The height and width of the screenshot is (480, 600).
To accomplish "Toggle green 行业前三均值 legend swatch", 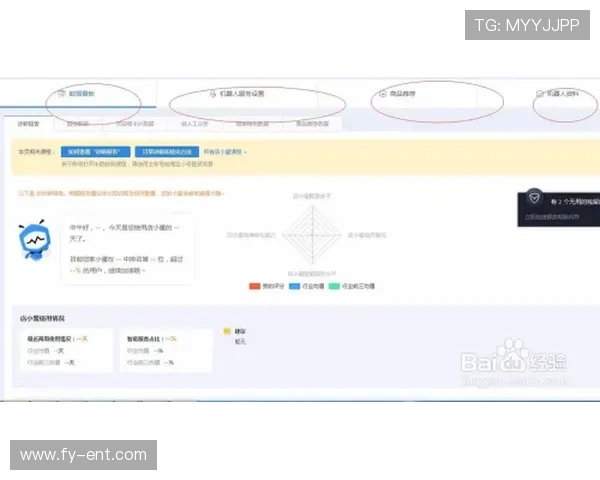I will tap(334, 286).
